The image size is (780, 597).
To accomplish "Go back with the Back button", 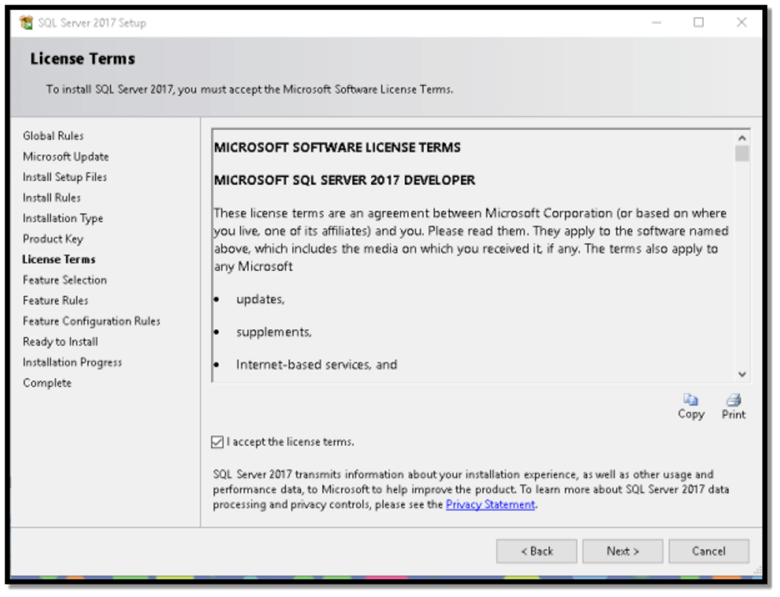I will click(x=536, y=551).
